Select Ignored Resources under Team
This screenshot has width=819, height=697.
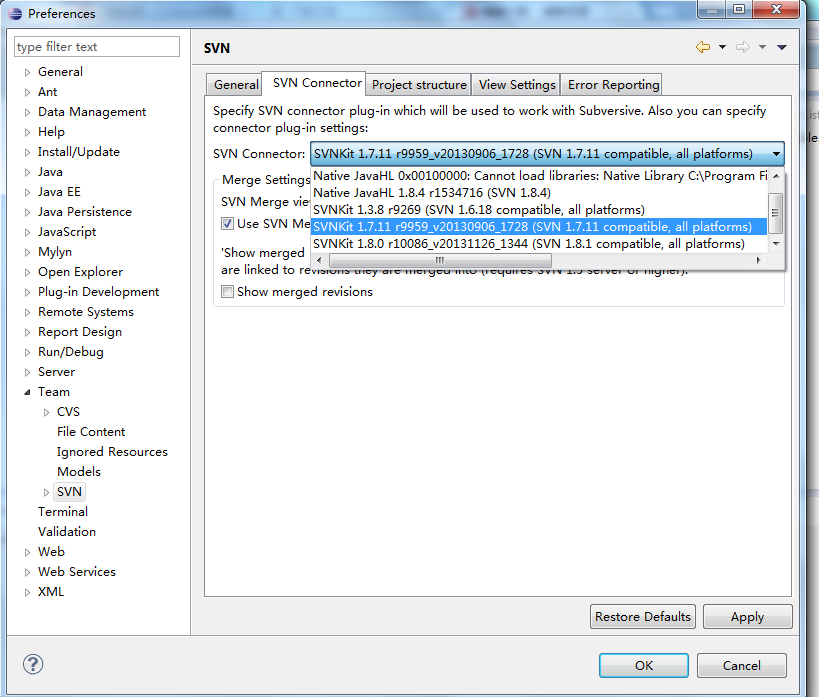click(112, 451)
